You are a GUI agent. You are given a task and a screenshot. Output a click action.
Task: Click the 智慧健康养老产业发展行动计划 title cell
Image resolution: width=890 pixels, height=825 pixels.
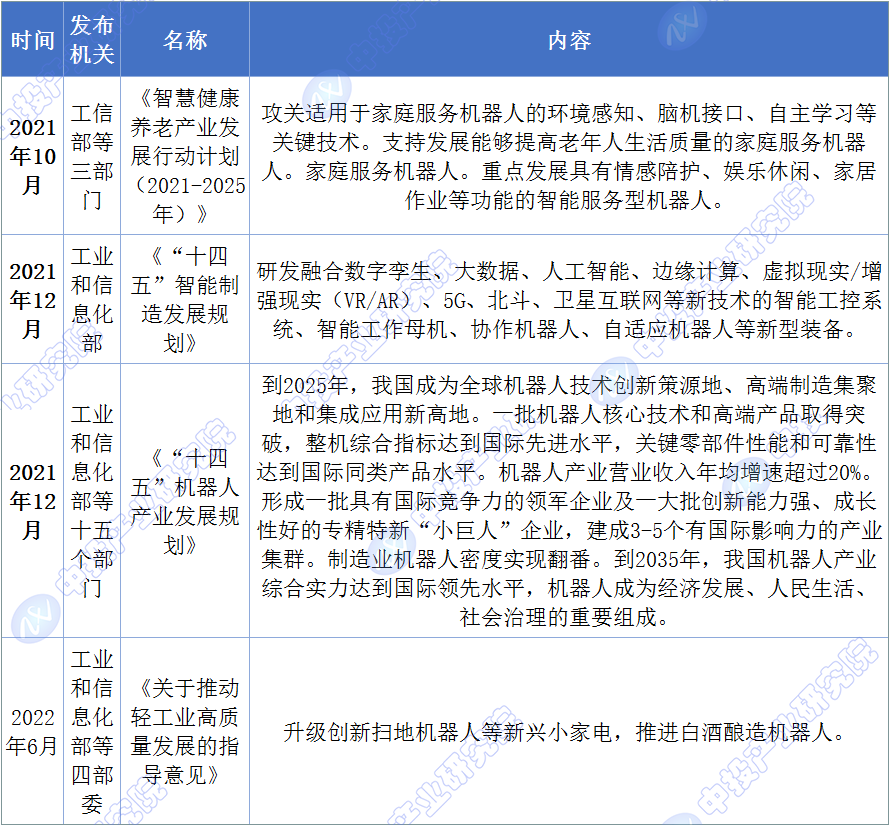coord(185,156)
